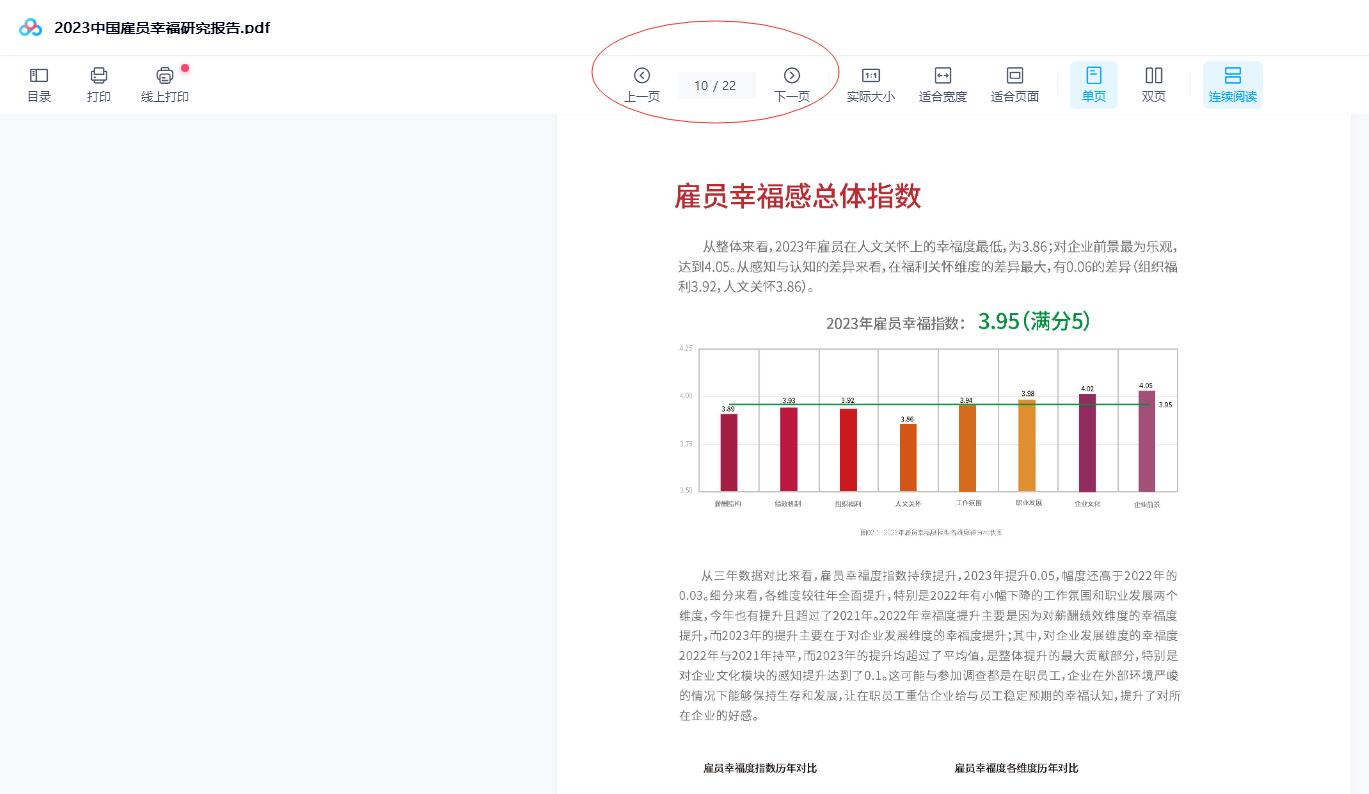This screenshot has height=794, width=1369.
Task: Click the 雇员幸福度各维度历年对比 chart title
Action: click(x=1016, y=768)
